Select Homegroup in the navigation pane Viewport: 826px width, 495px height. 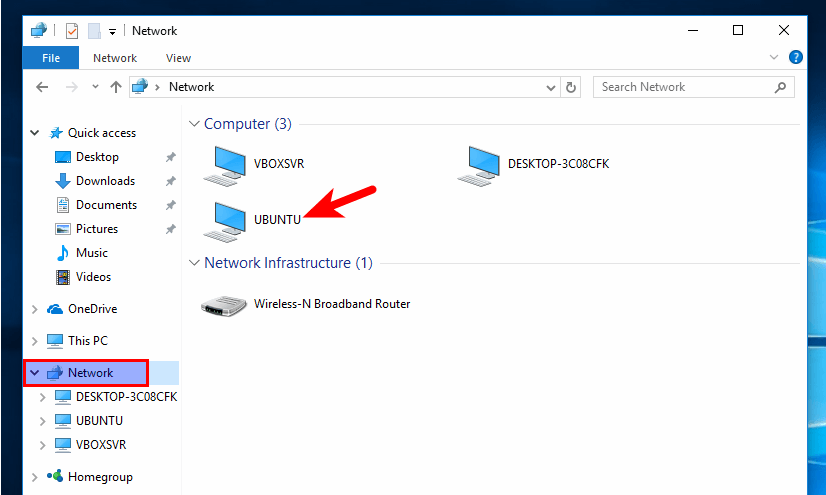tap(100, 477)
